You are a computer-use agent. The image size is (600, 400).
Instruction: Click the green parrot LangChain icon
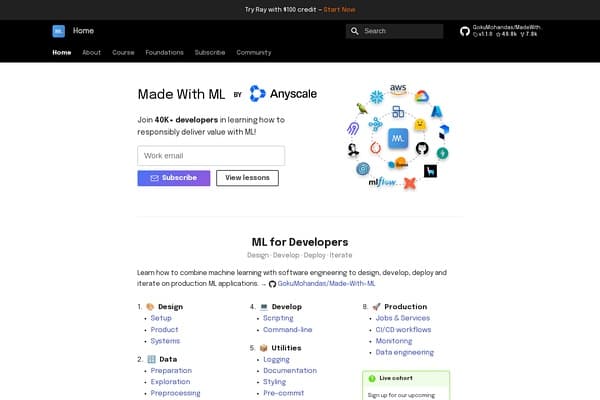(x=362, y=109)
